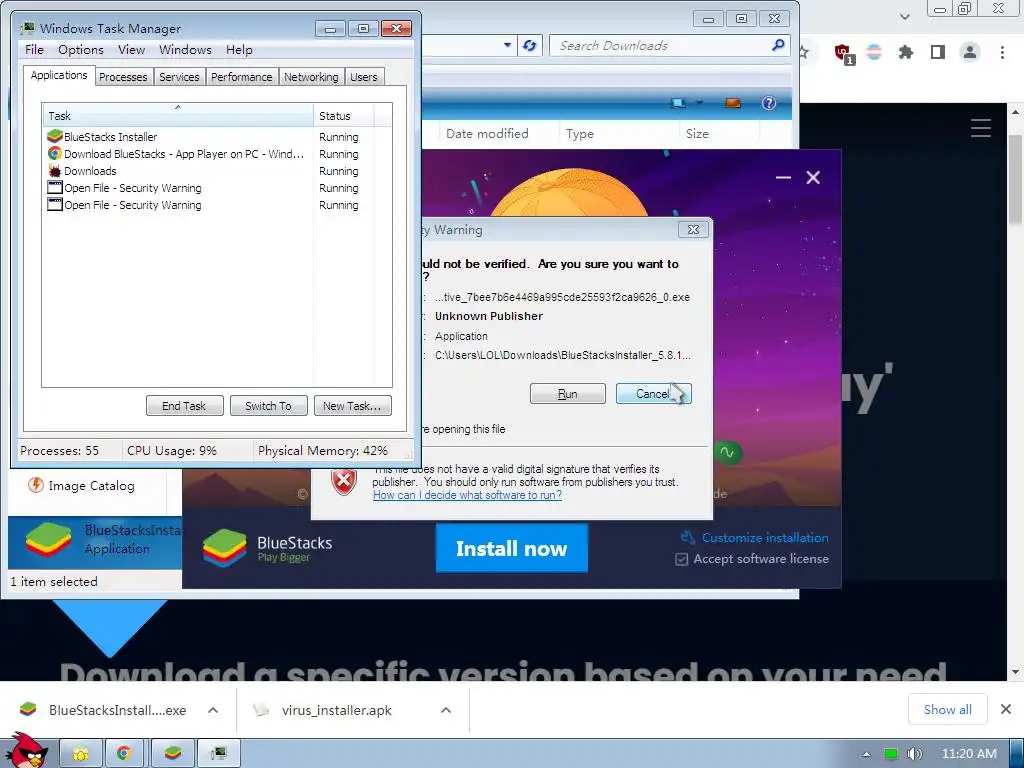Open 'How can I decide what software to run?' link
The height and width of the screenshot is (768, 1024).
[x=467, y=495]
